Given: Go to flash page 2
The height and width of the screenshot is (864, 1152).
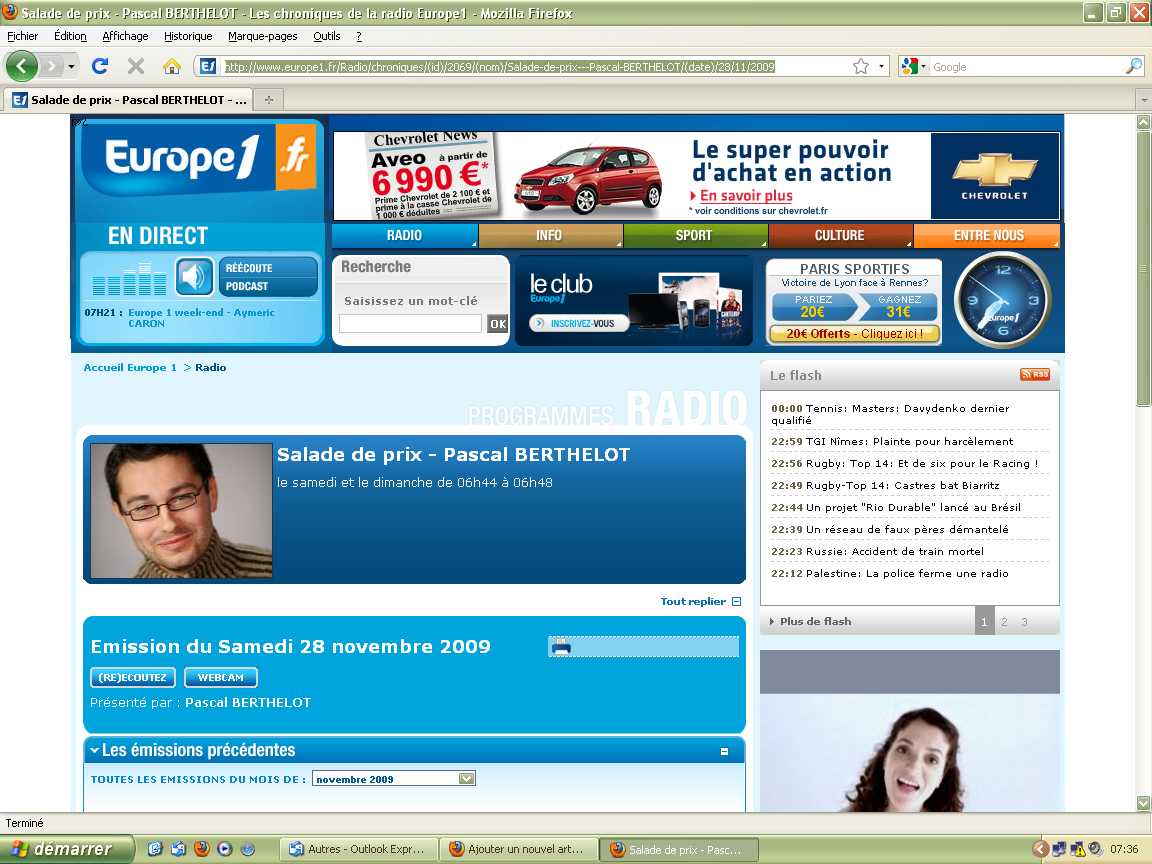Looking at the screenshot, I should [1004, 622].
